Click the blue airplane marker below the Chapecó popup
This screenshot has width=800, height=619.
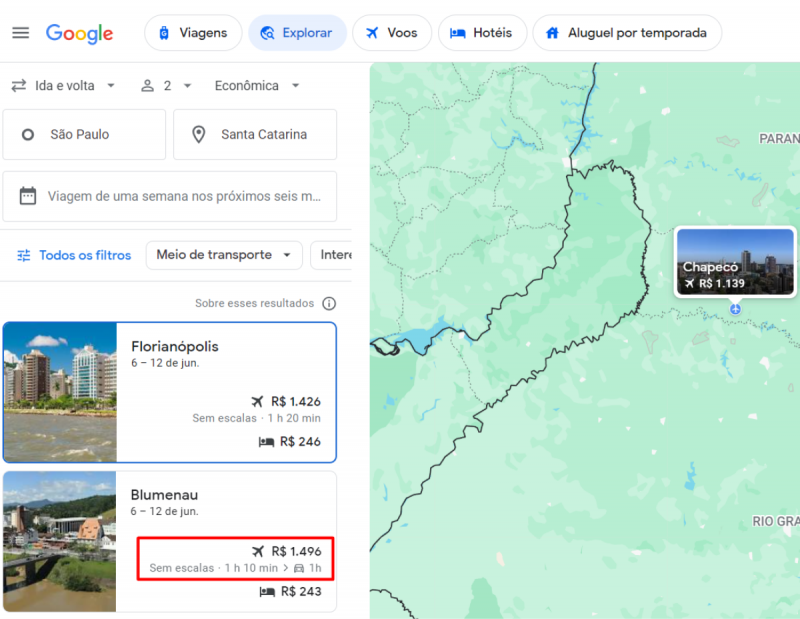tap(734, 310)
